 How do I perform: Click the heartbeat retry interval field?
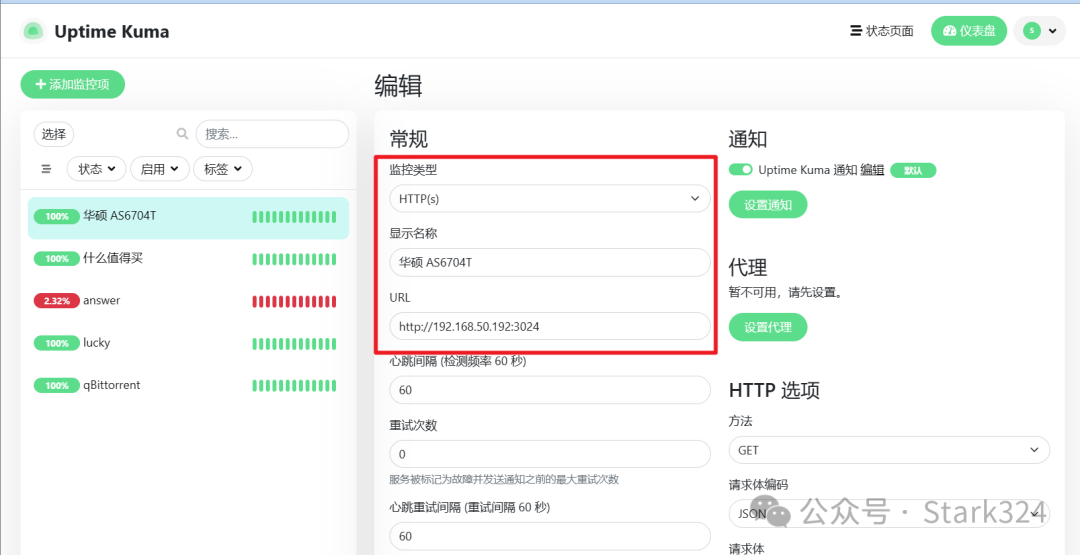coord(550,536)
